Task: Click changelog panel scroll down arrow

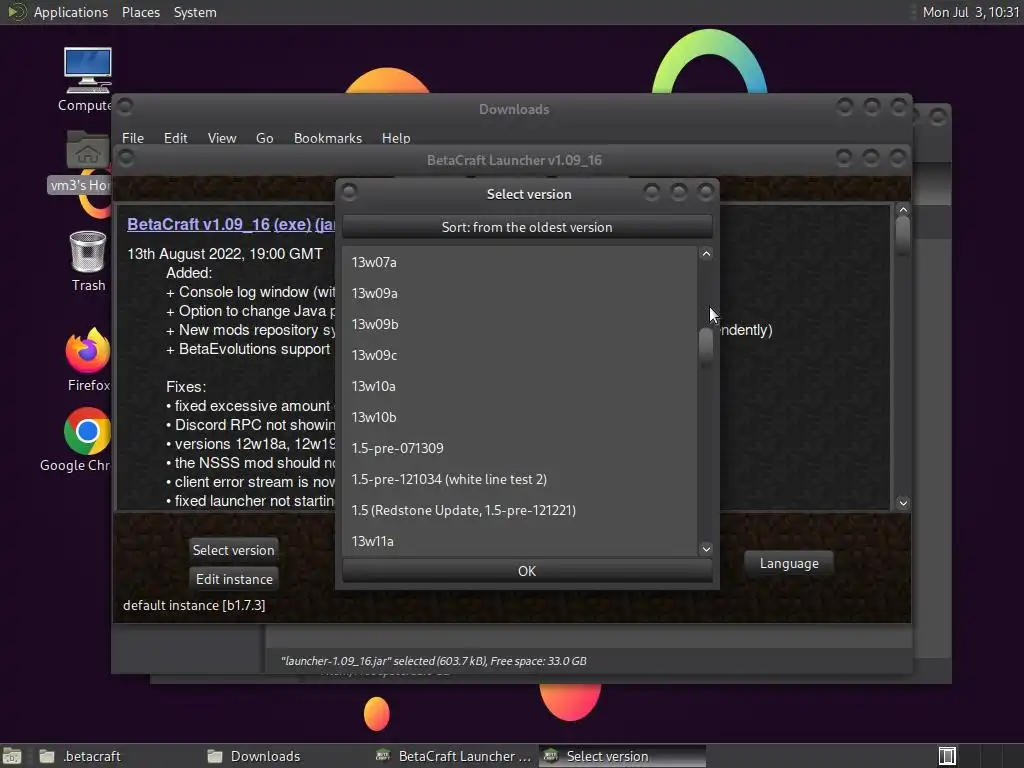Action: (x=903, y=503)
